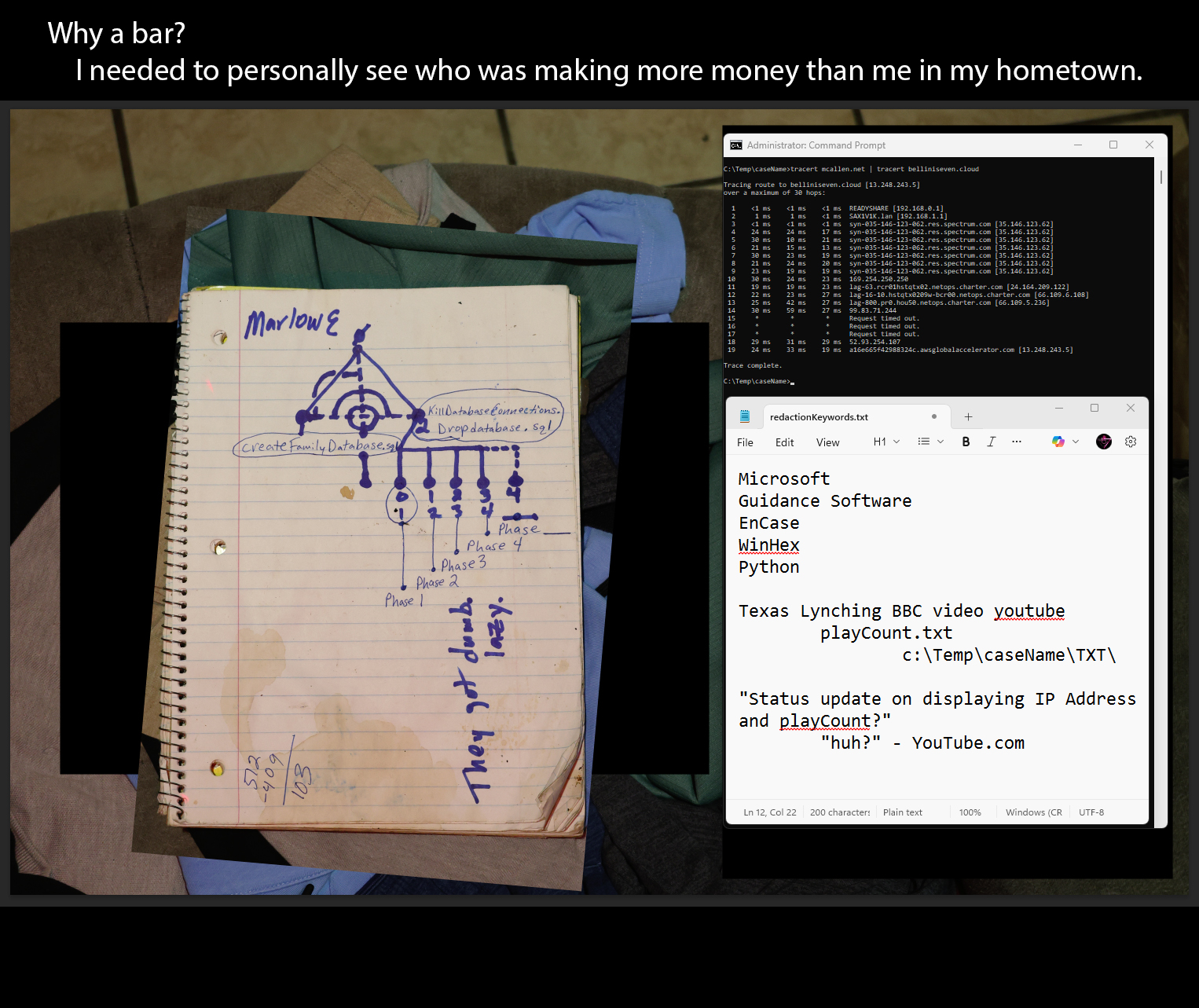Open the account profile avatar
Screen dimensions: 1199x1008
pyautogui.click(x=1104, y=442)
